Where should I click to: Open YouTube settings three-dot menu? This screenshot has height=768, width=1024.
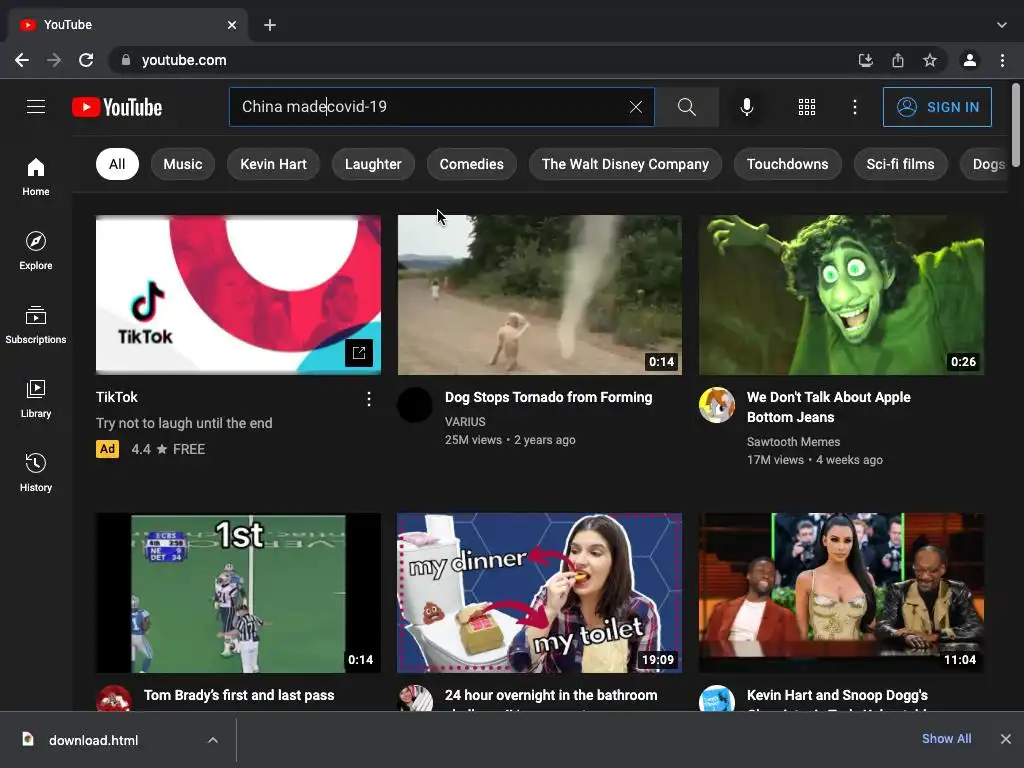click(x=854, y=106)
